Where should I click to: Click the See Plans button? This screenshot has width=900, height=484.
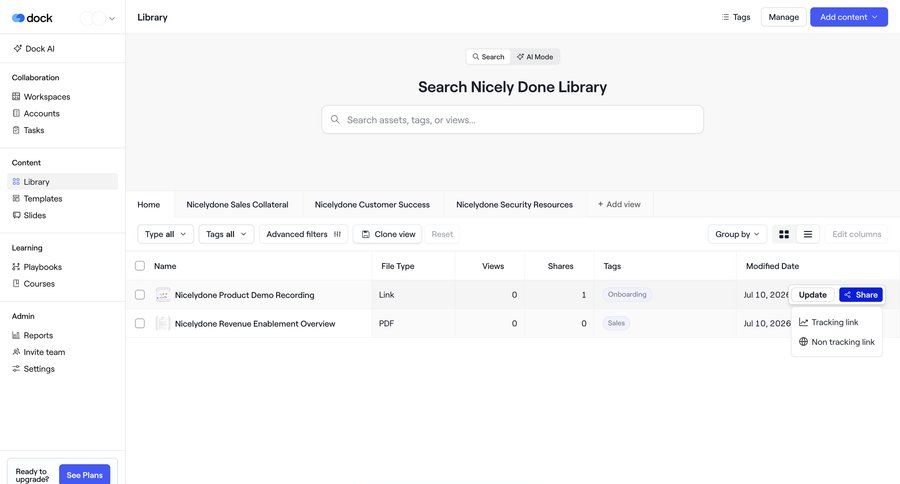click(84, 475)
